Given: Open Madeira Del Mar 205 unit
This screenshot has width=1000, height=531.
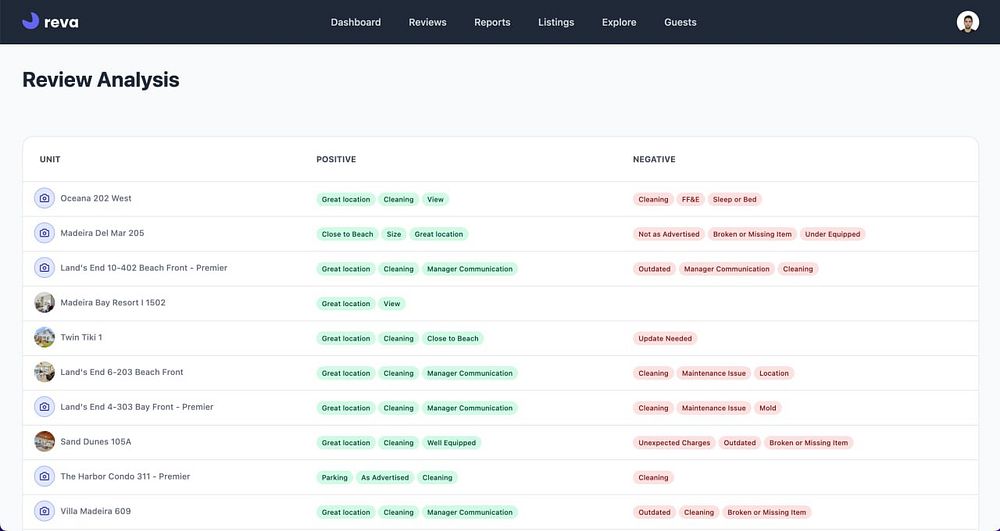Looking at the screenshot, I should [102, 233].
